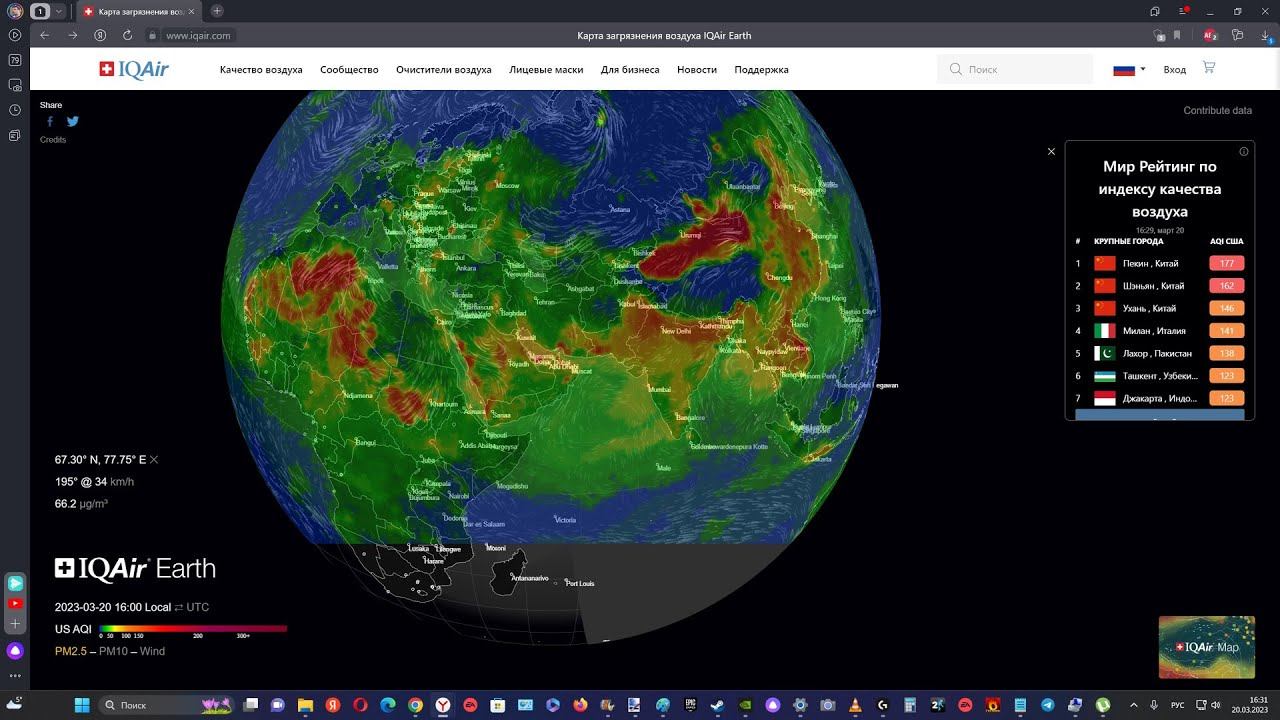Open "Для бизнеса" menu
The image size is (1280, 720).
[630, 70]
